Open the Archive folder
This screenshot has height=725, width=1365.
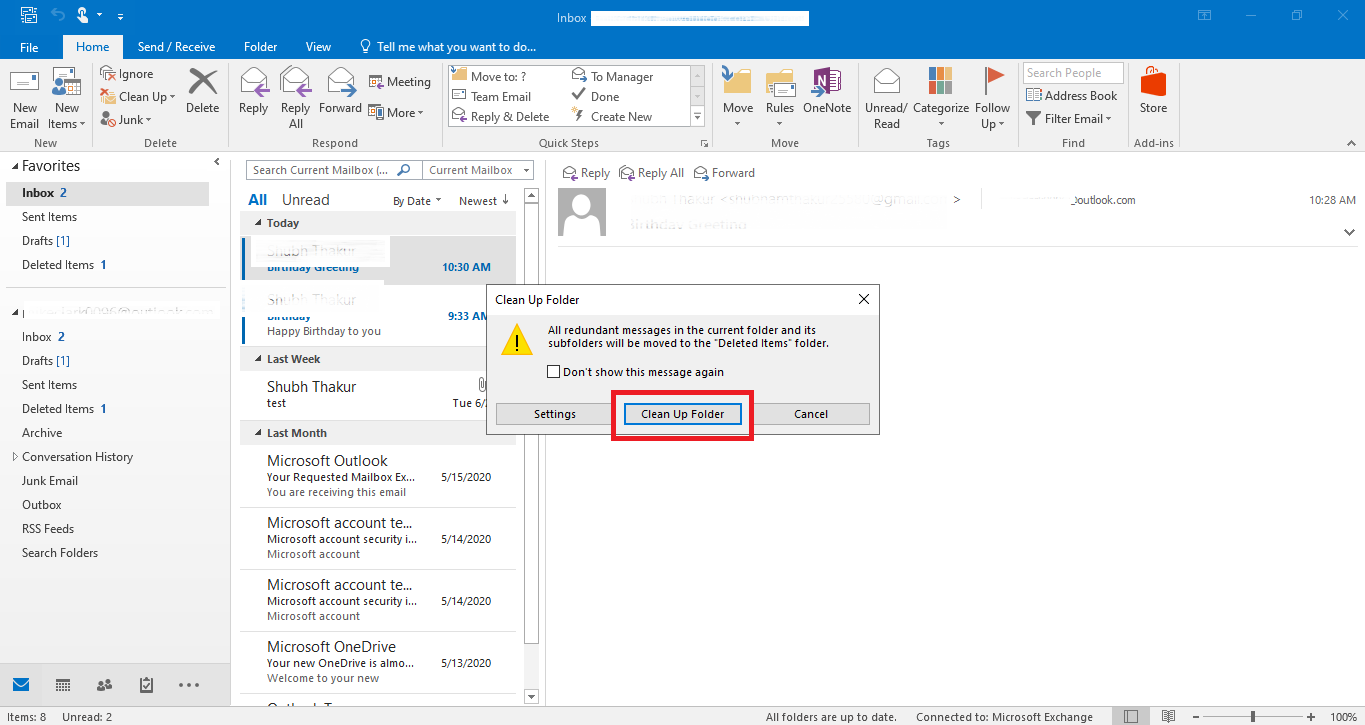42,433
